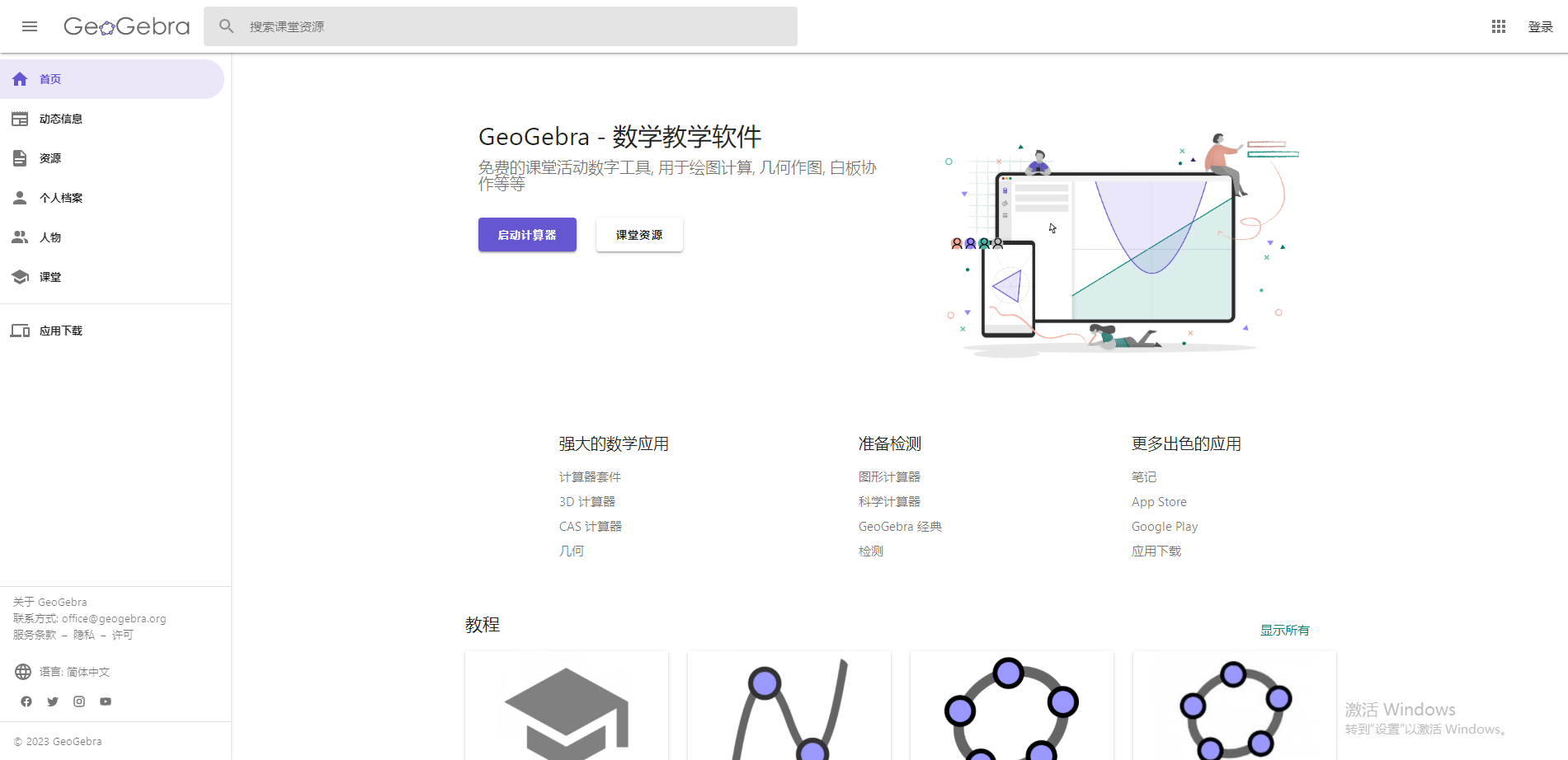This screenshot has height=760, width=1568.
Task: Go to 首页 via the home icon
Action: [x=20, y=79]
